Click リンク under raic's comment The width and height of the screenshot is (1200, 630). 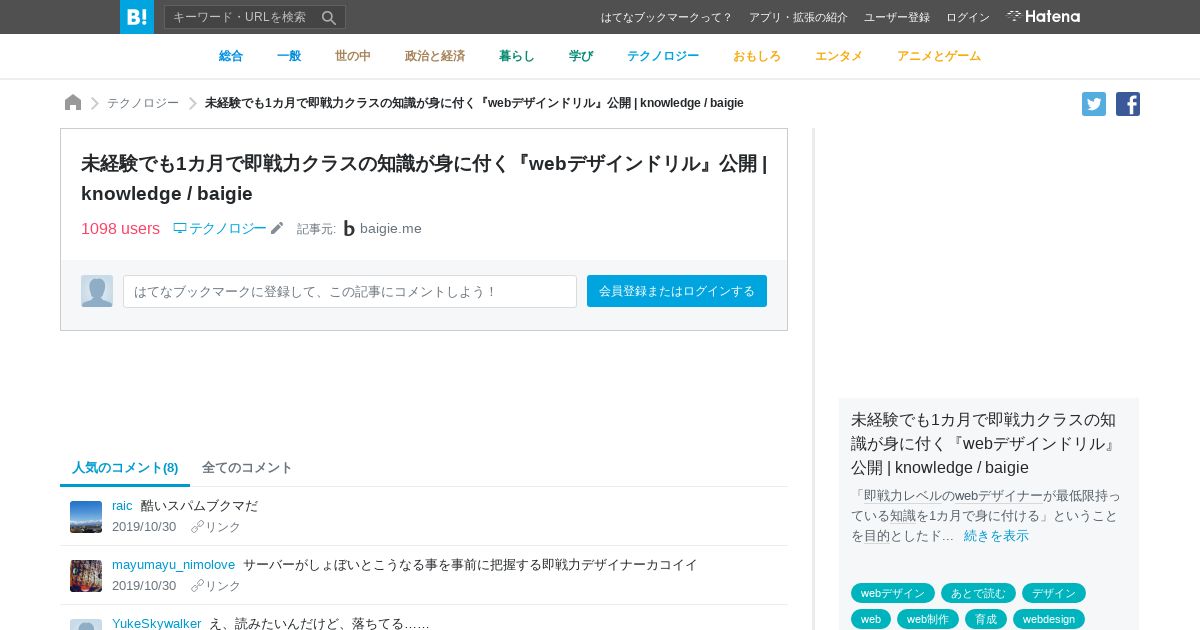[216, 527]
